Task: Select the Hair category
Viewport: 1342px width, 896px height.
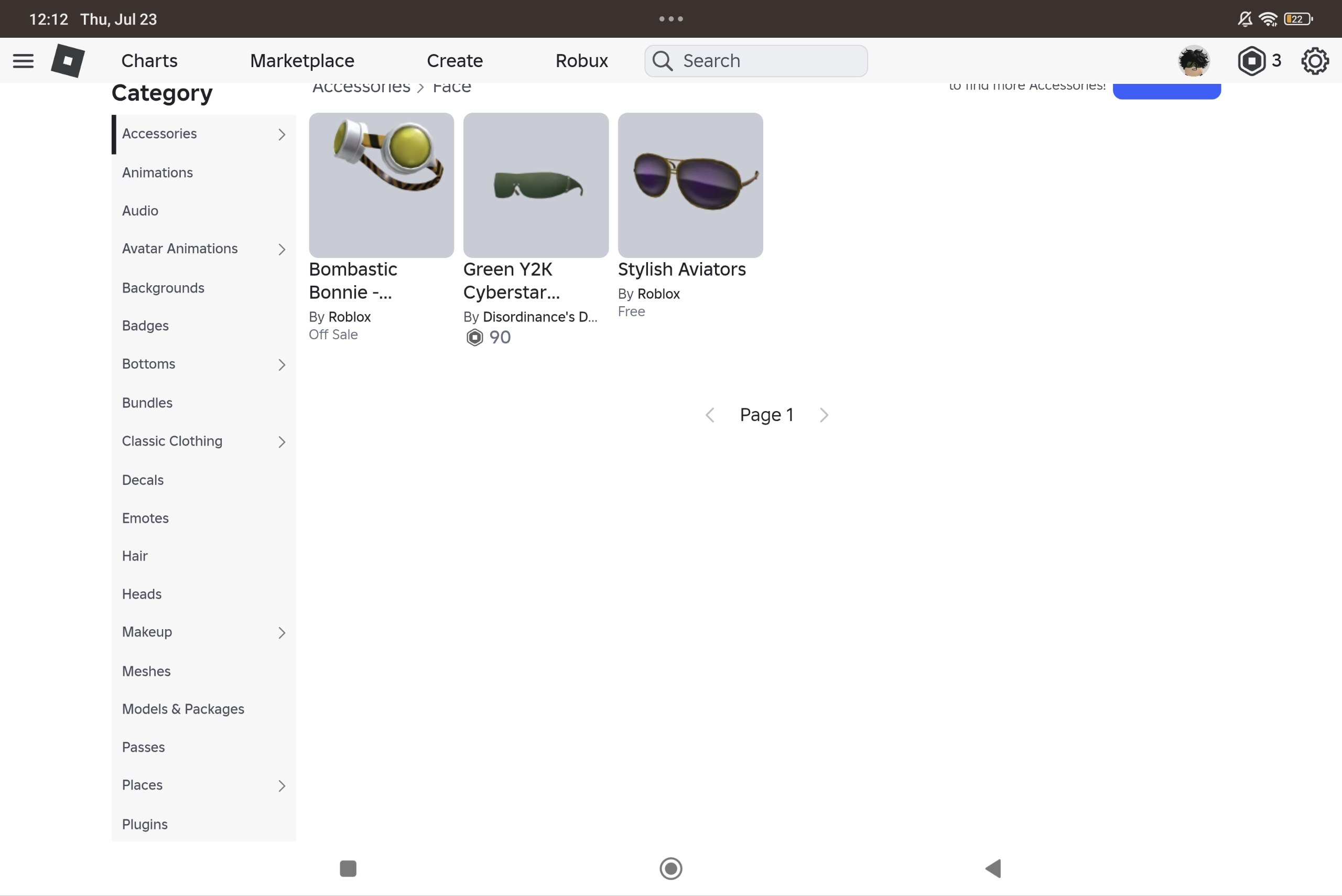Action: point(203,556)
